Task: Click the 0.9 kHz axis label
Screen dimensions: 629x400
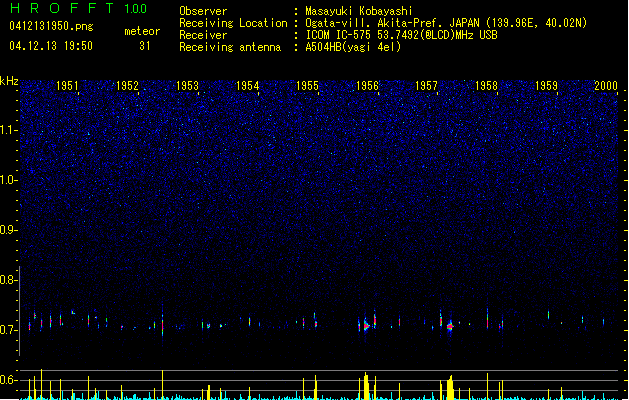Action: click(8, 230)
